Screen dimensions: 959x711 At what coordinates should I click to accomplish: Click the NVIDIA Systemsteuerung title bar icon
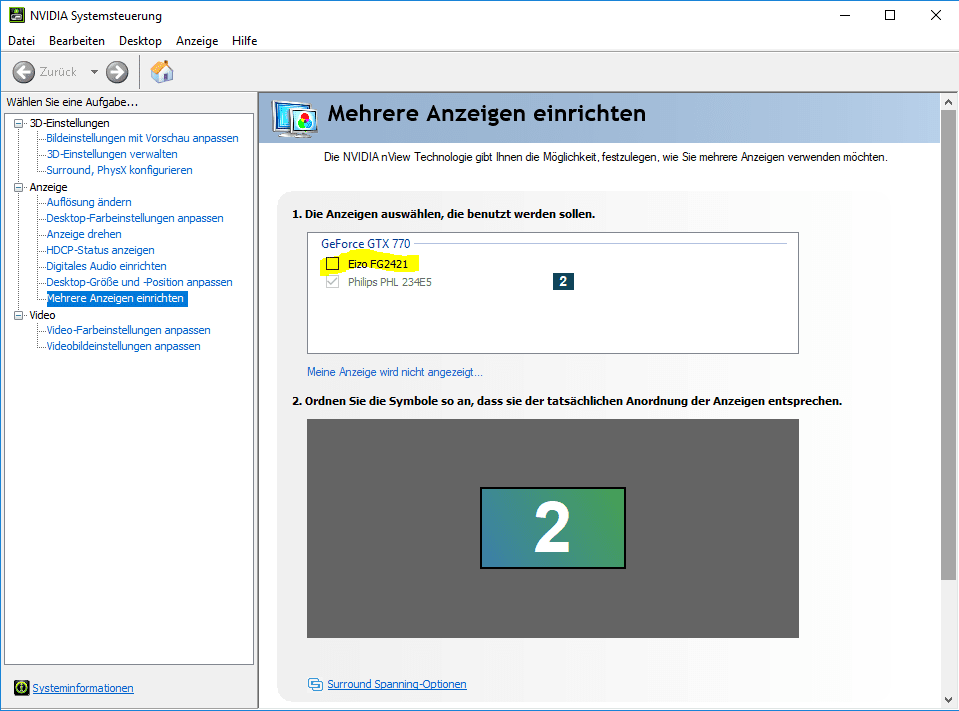tap(17, 15)
